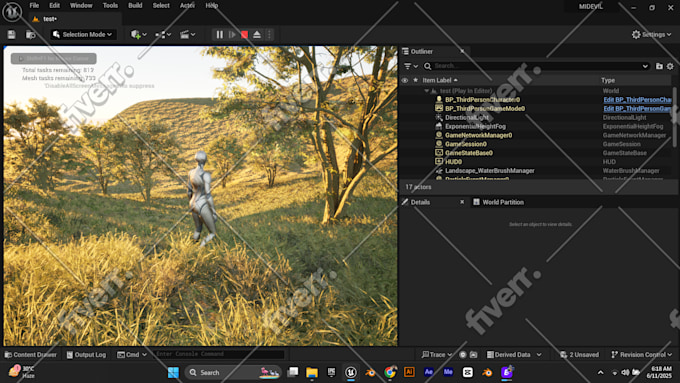Pause the Play In Editor simulation

pyautogui.click(x=219, y=35)
